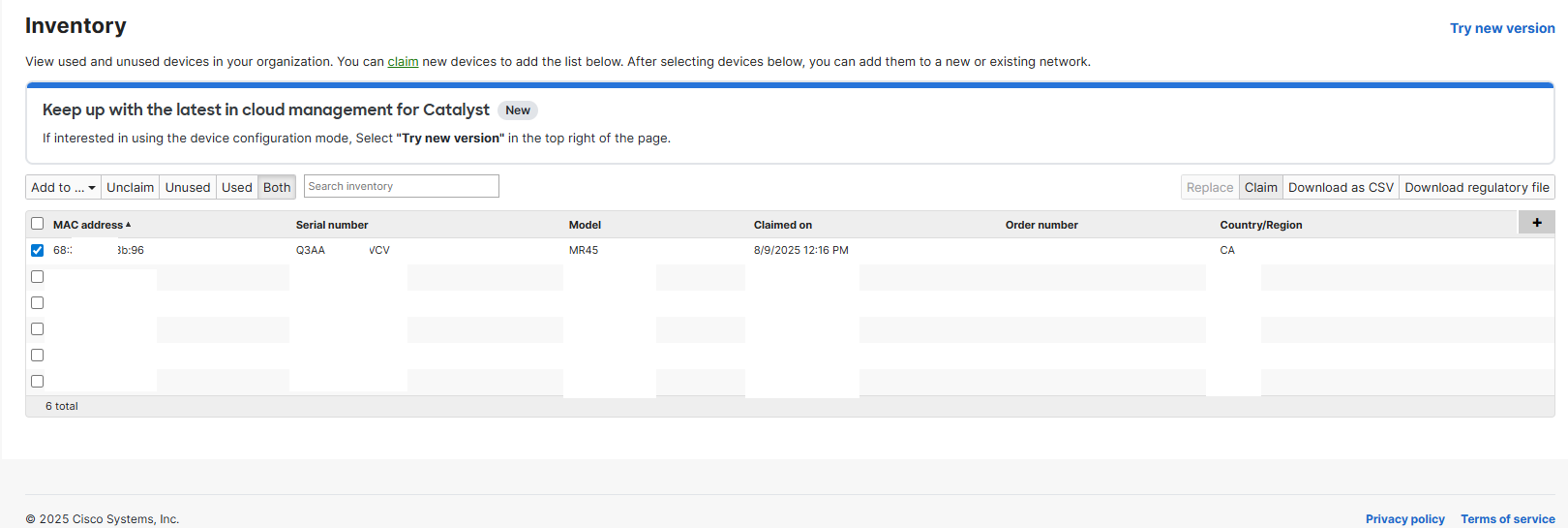
Task: Click the Unclaim button
Action: [130, 187]
